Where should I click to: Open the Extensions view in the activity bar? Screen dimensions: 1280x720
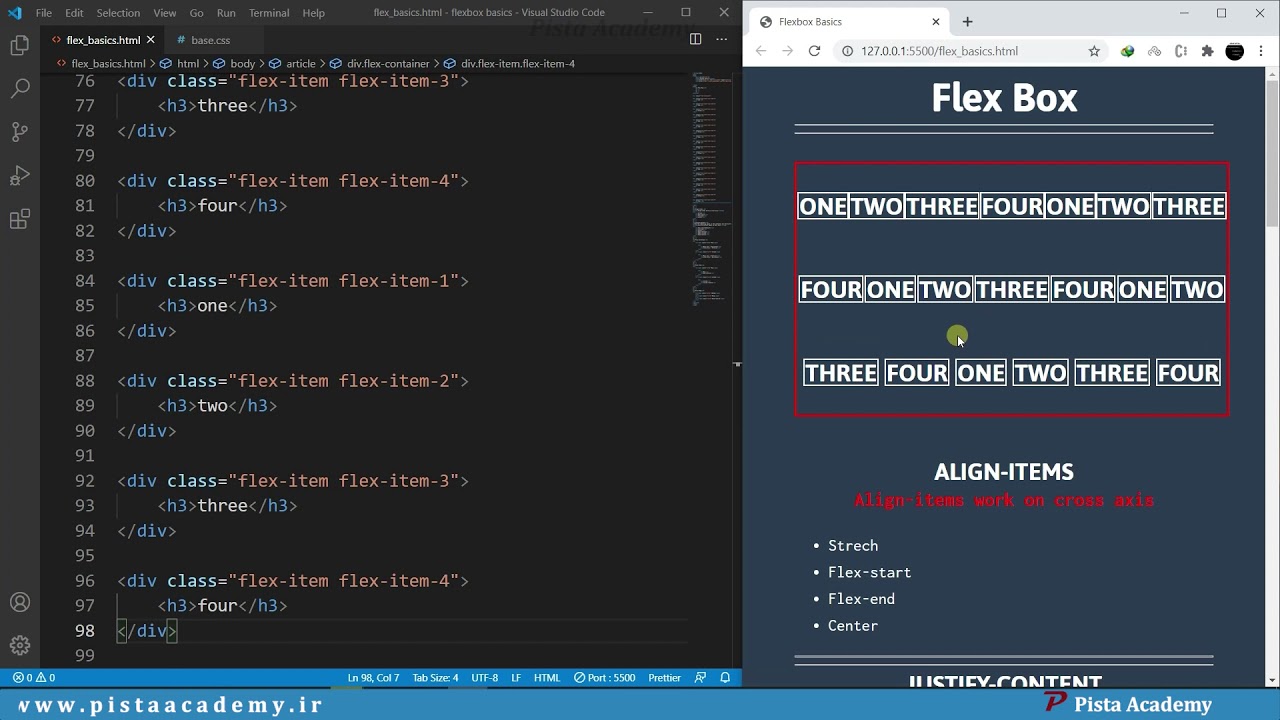(x=19, y=219)
